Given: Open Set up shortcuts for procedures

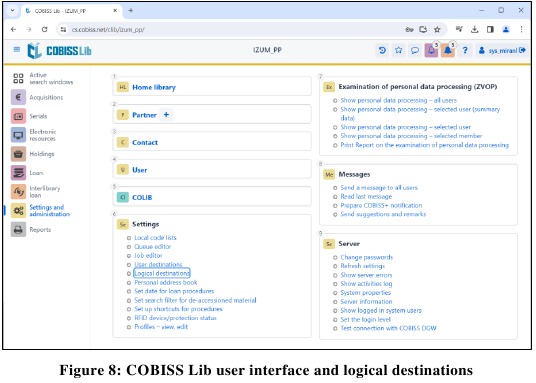Looking at the screenshot, I should [178, 309].
